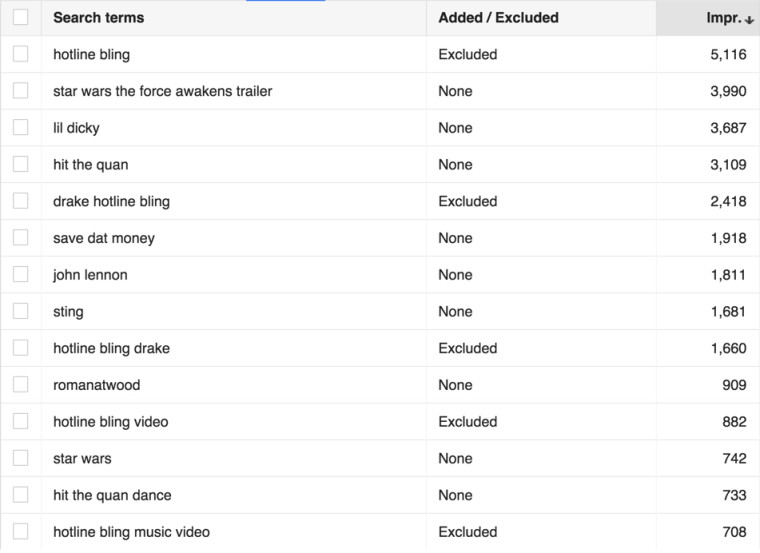
Task: Select the 'sting' row checkbox
Action: point(20,311)
